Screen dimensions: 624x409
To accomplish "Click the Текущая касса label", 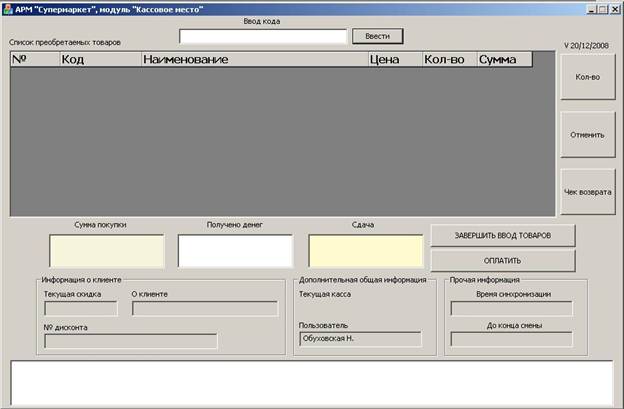I will [325, 294].
